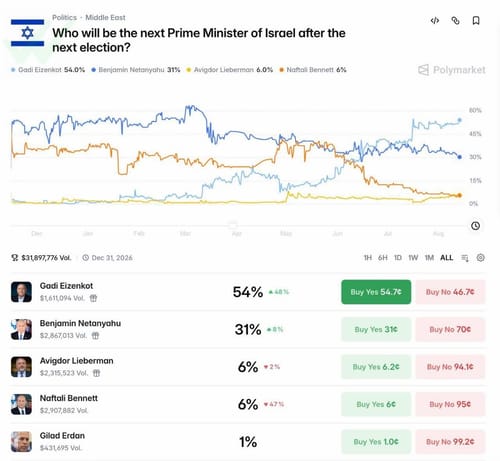The height and width of the screenshot is (461, 500).
Task: Switch chart to 1W range
Action: [413, 258]
